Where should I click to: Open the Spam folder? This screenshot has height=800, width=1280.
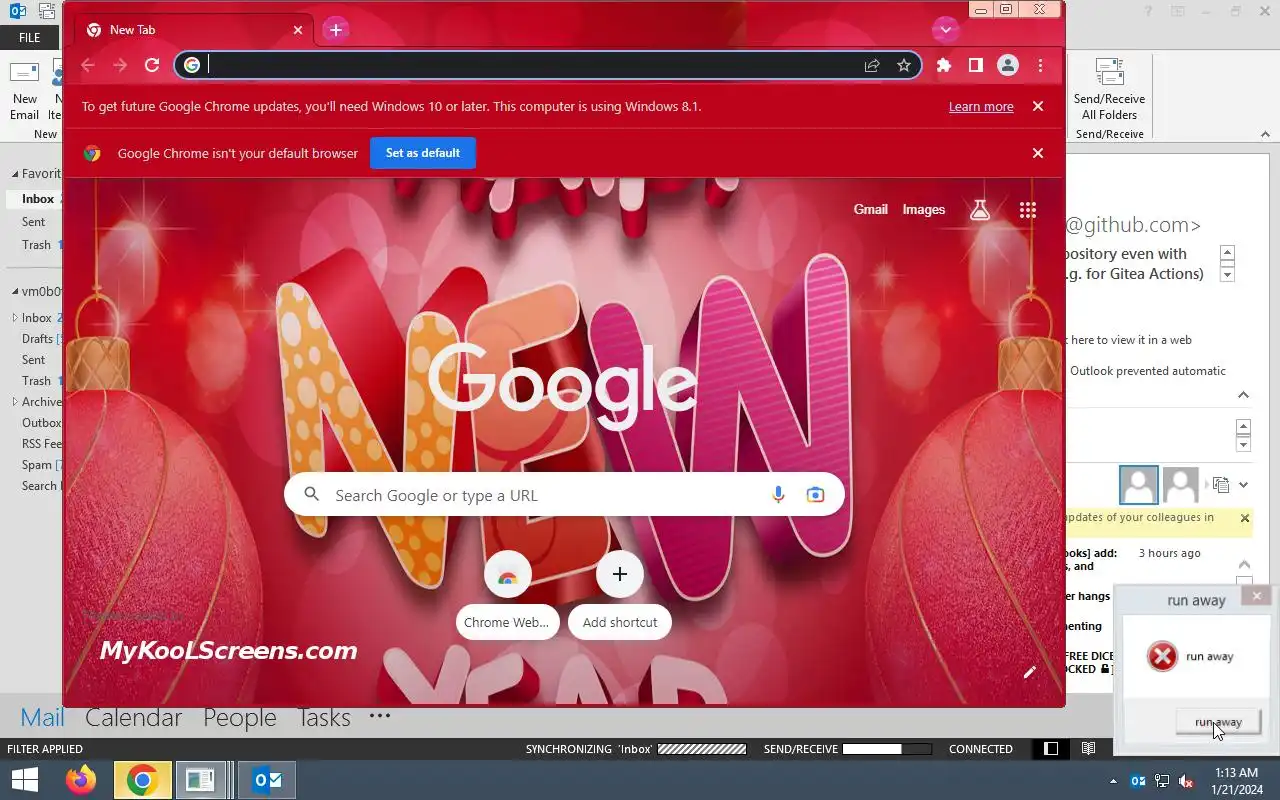(37, 465)
